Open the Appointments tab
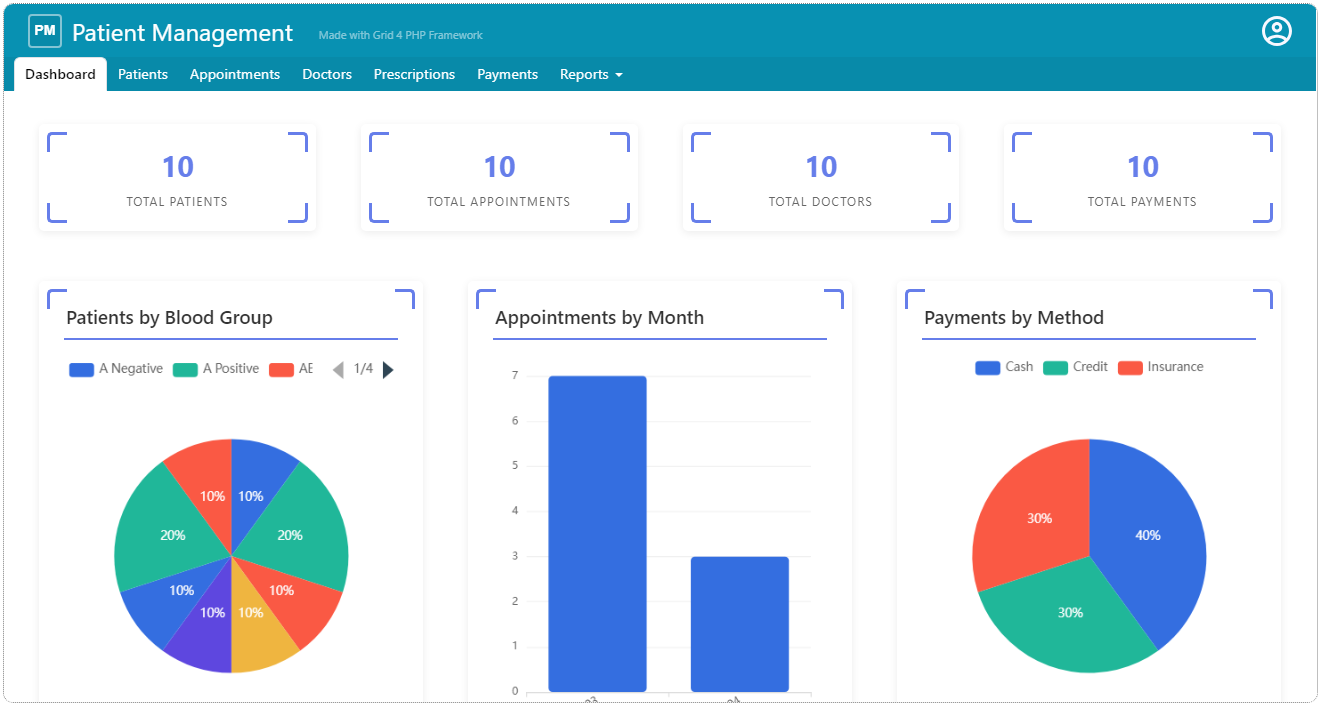 click(235, 74)
